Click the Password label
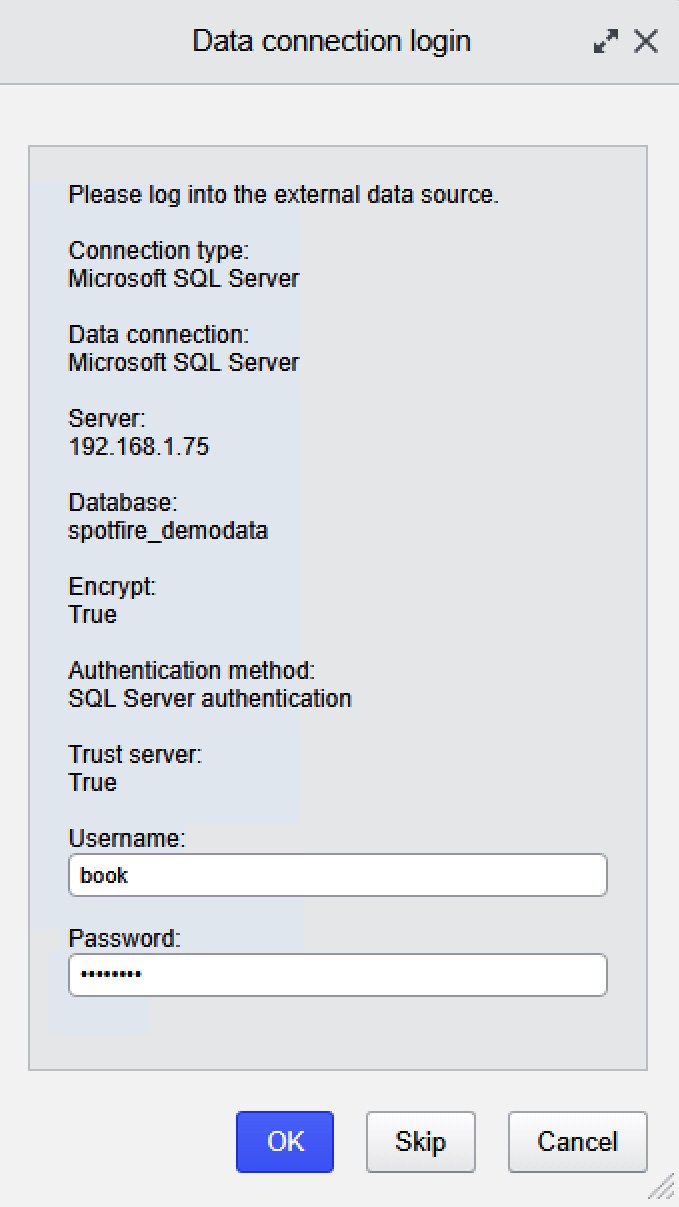Image resolution: width=679 pixels, height=1207 pixels. [x=125, y=939]
